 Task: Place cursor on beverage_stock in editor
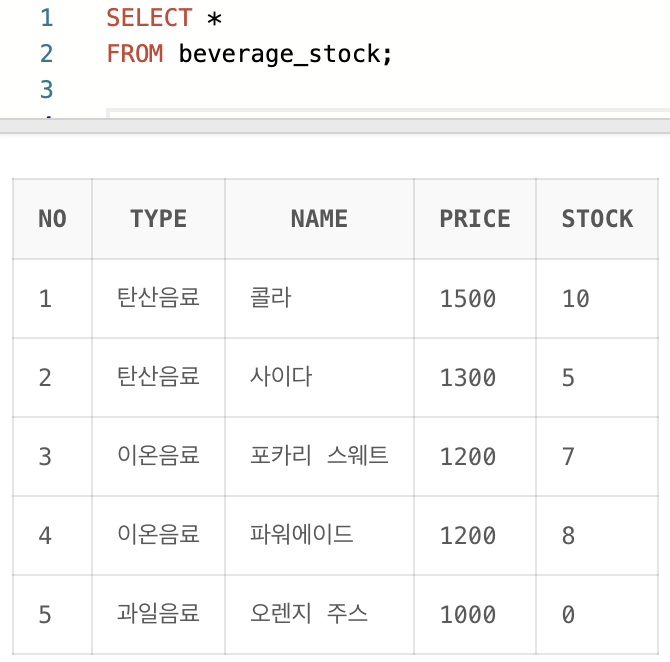[279, 54]
